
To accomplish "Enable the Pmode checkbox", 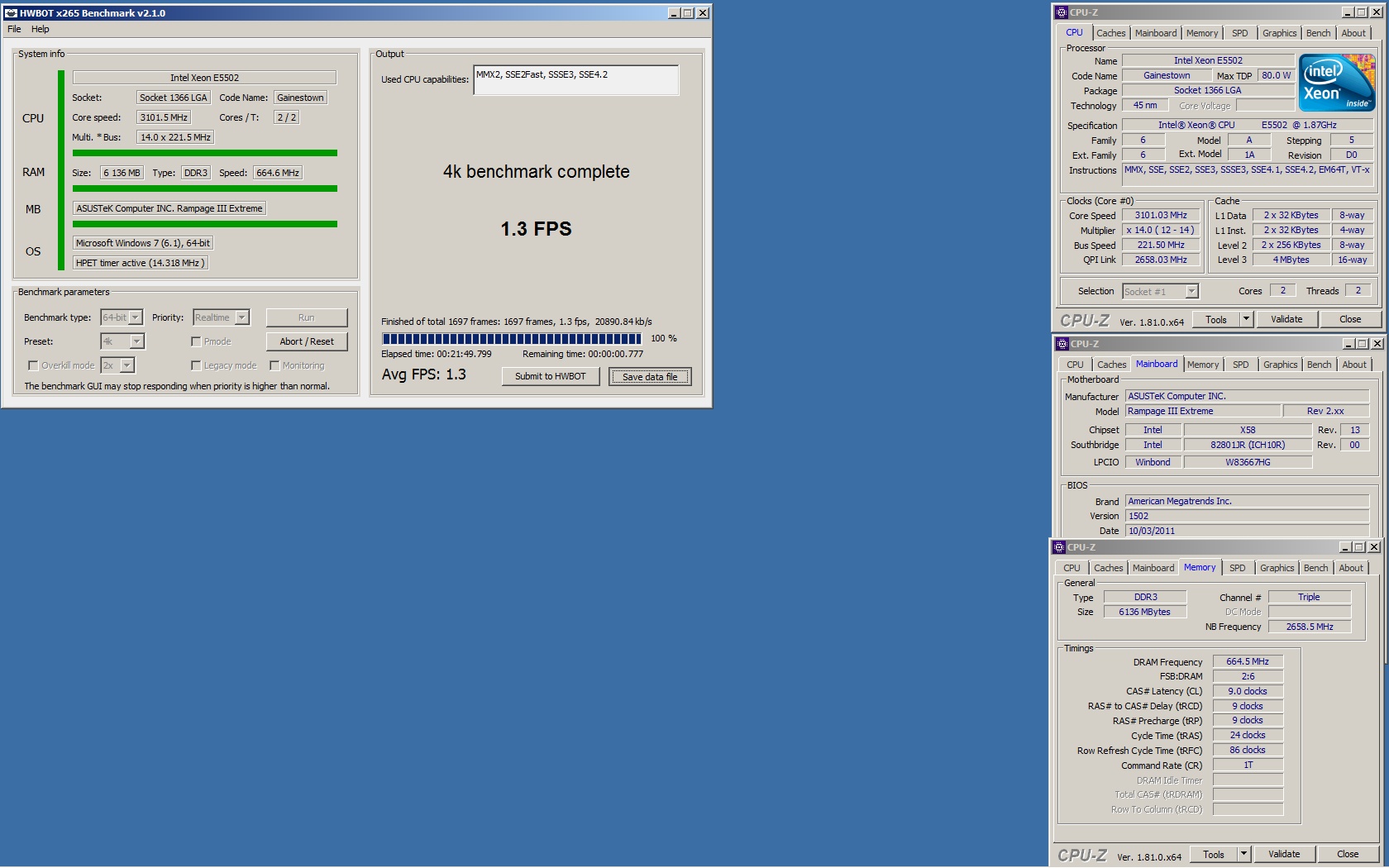I will click(x=196, y=341).
